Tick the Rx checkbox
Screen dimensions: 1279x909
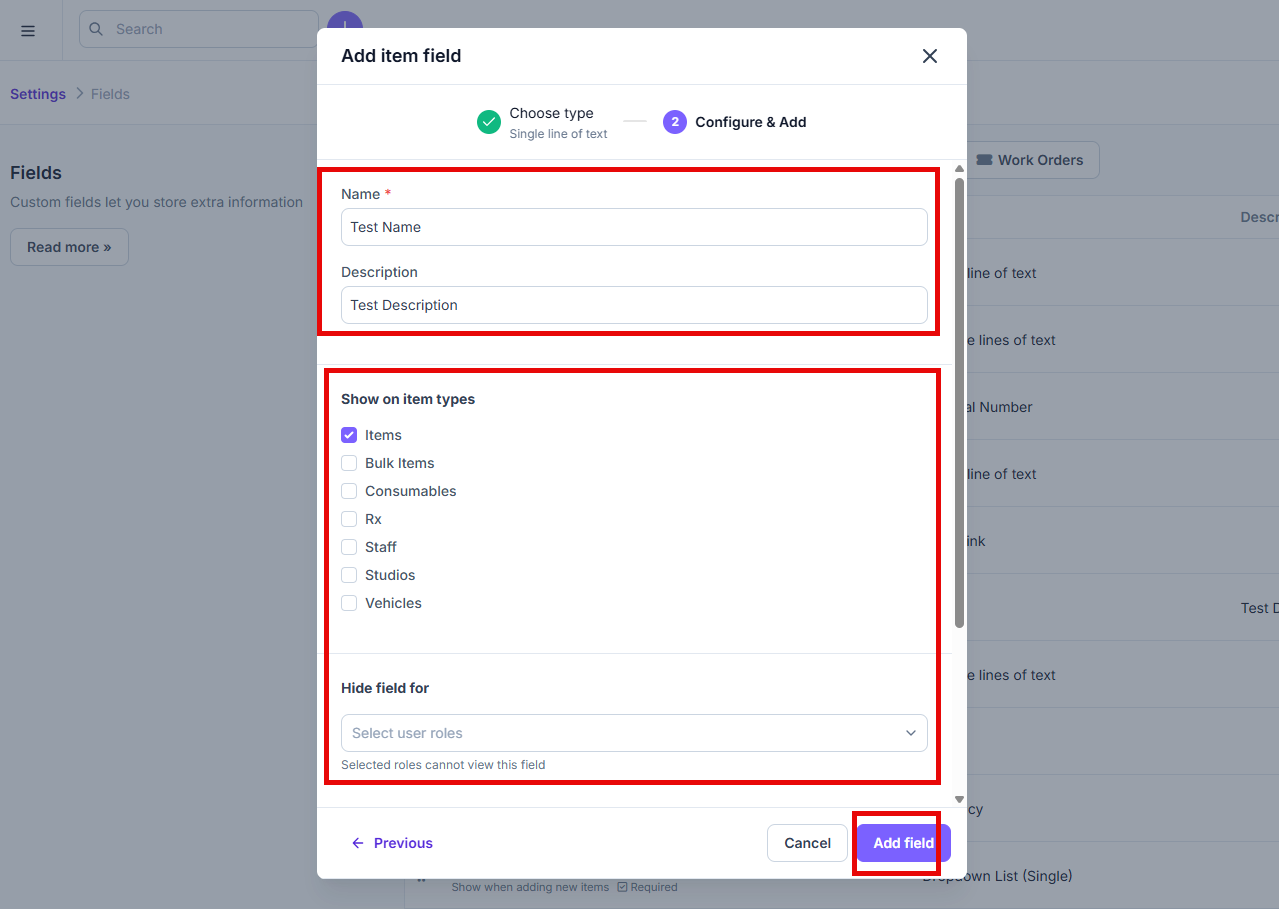coord(349,519)
